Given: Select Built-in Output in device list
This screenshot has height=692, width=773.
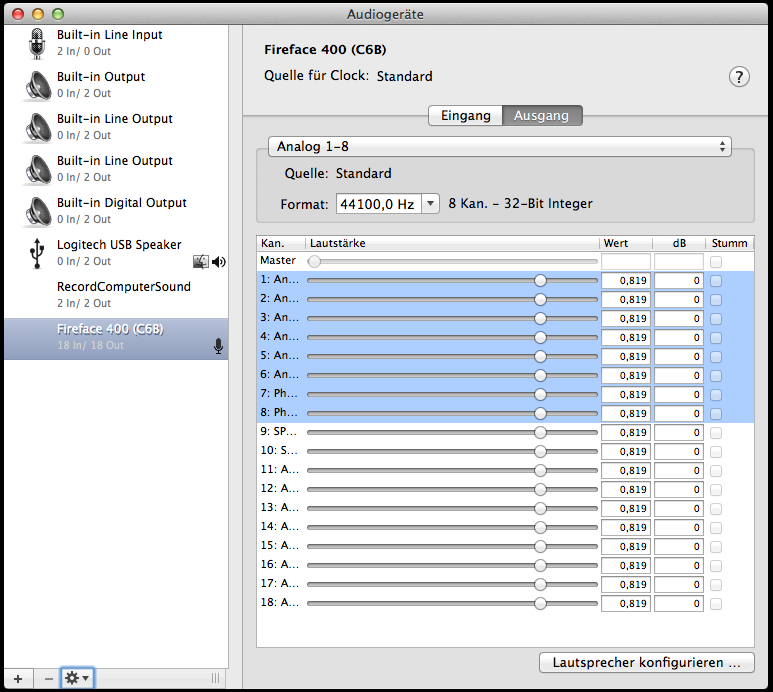Looking at the screenshot, I should coord(116,86).
